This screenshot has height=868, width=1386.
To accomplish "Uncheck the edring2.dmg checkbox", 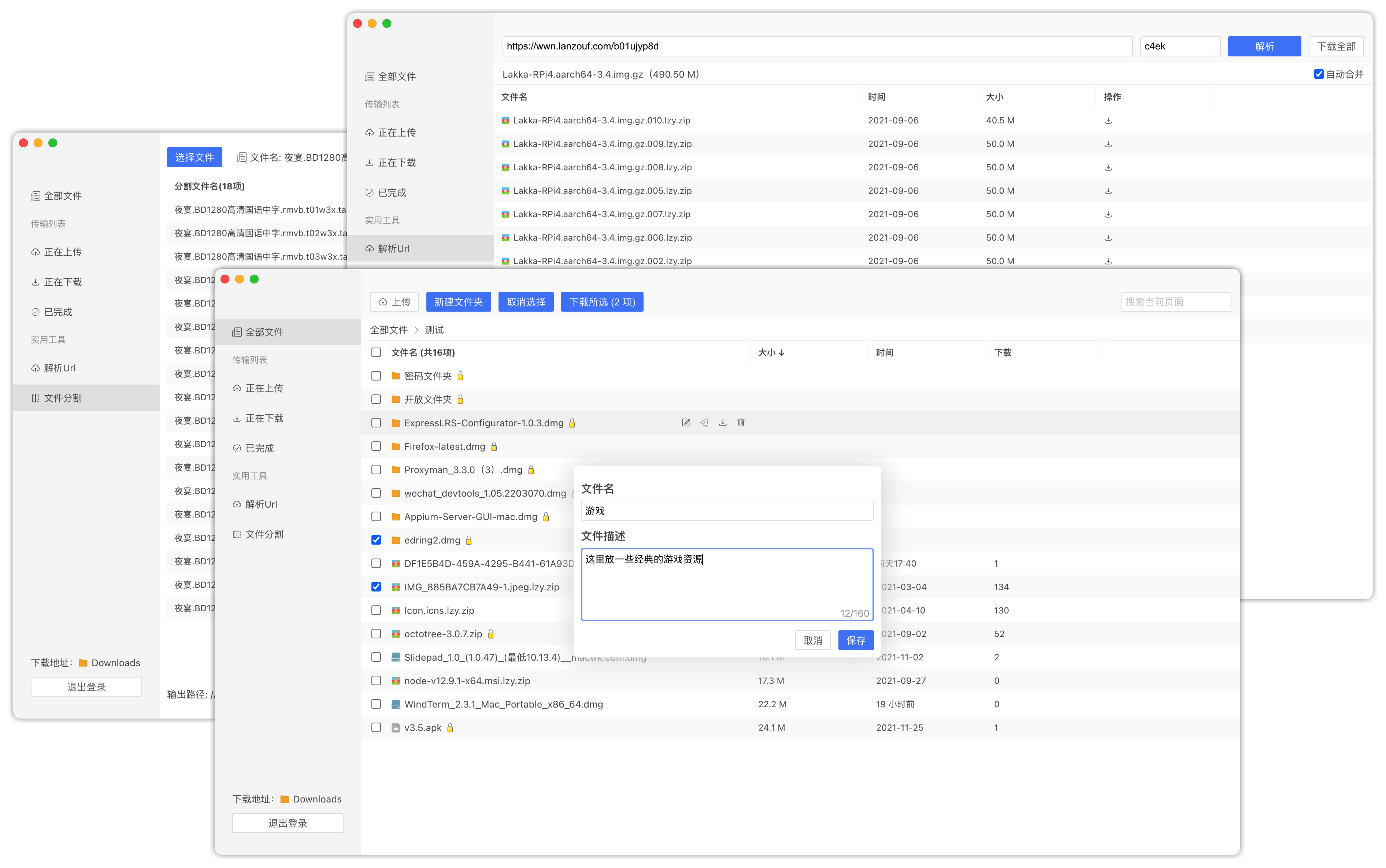I will (x=376, y=540).
